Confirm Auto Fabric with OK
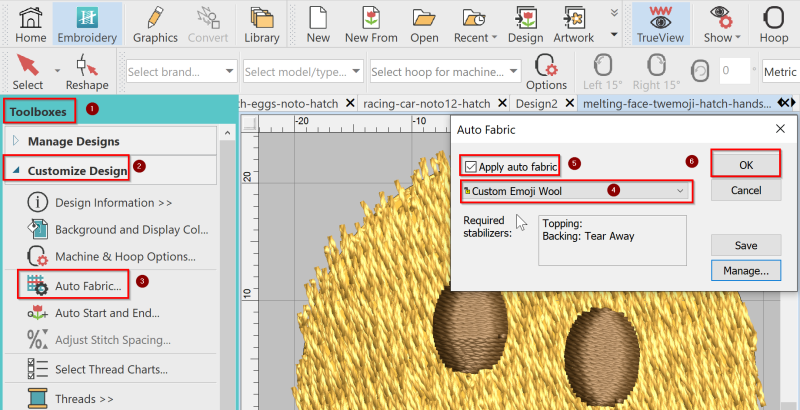This screenshot has height=410, width=800. pos(745,165)
